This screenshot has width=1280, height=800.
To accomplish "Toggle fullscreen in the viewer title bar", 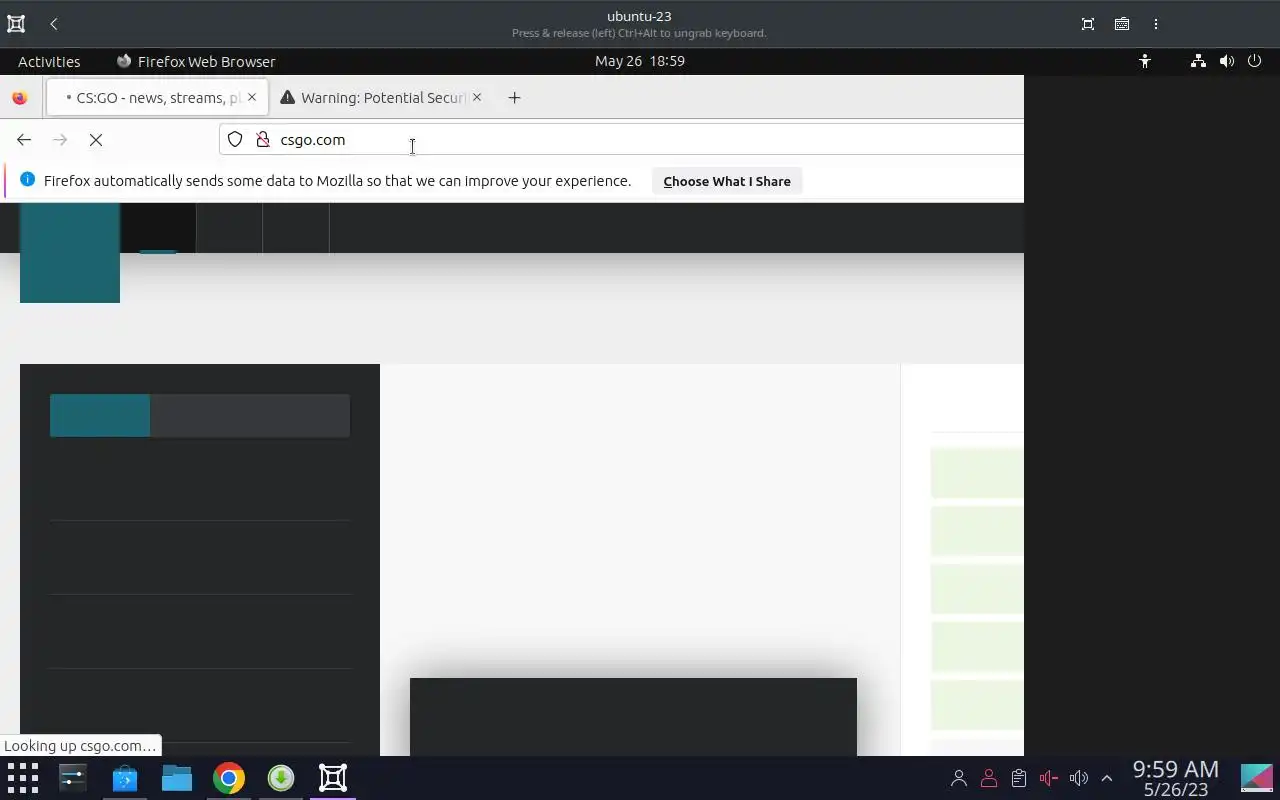I will [1088, 24].
